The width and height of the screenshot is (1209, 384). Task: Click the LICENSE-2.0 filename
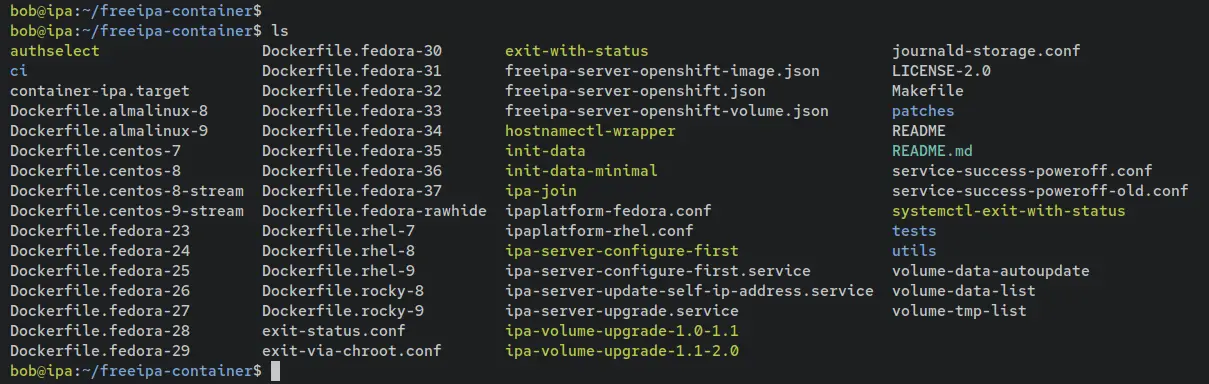pyautogui.click(x=941, y=71)
